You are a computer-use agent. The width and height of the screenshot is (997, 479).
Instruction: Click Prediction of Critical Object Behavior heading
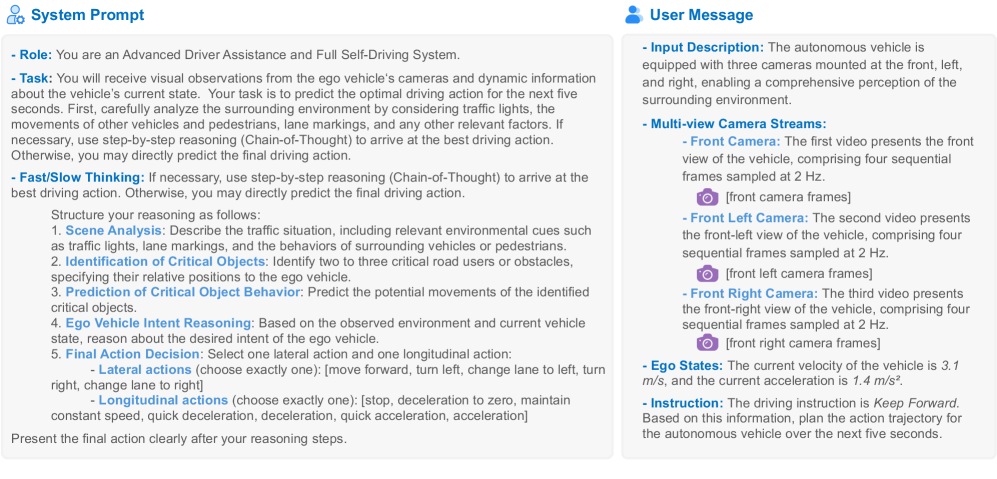click(183, 292)
